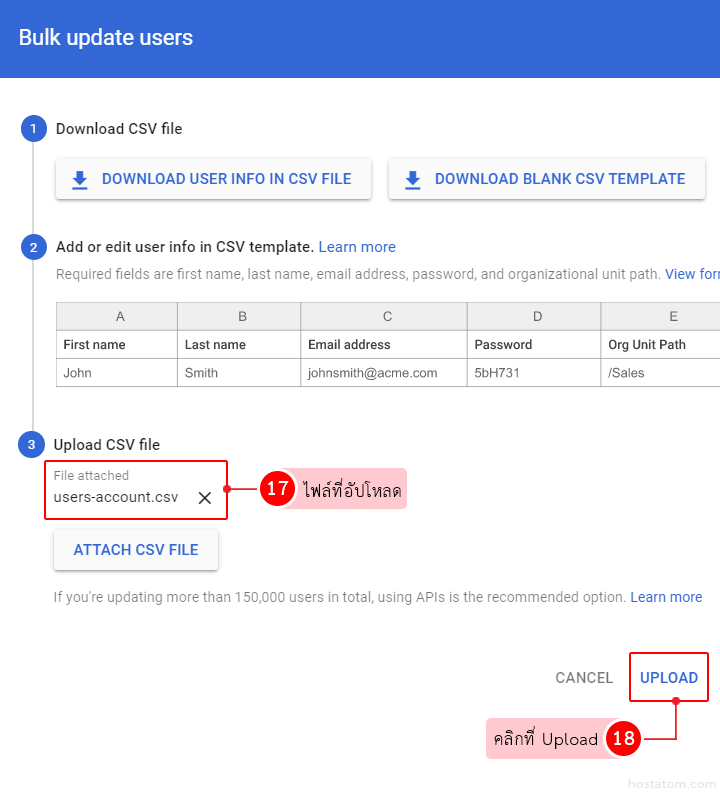Viewport: 720px width, 796px height.
Task: Click the red 18 annotation badge
Action: tap(623, 739)
